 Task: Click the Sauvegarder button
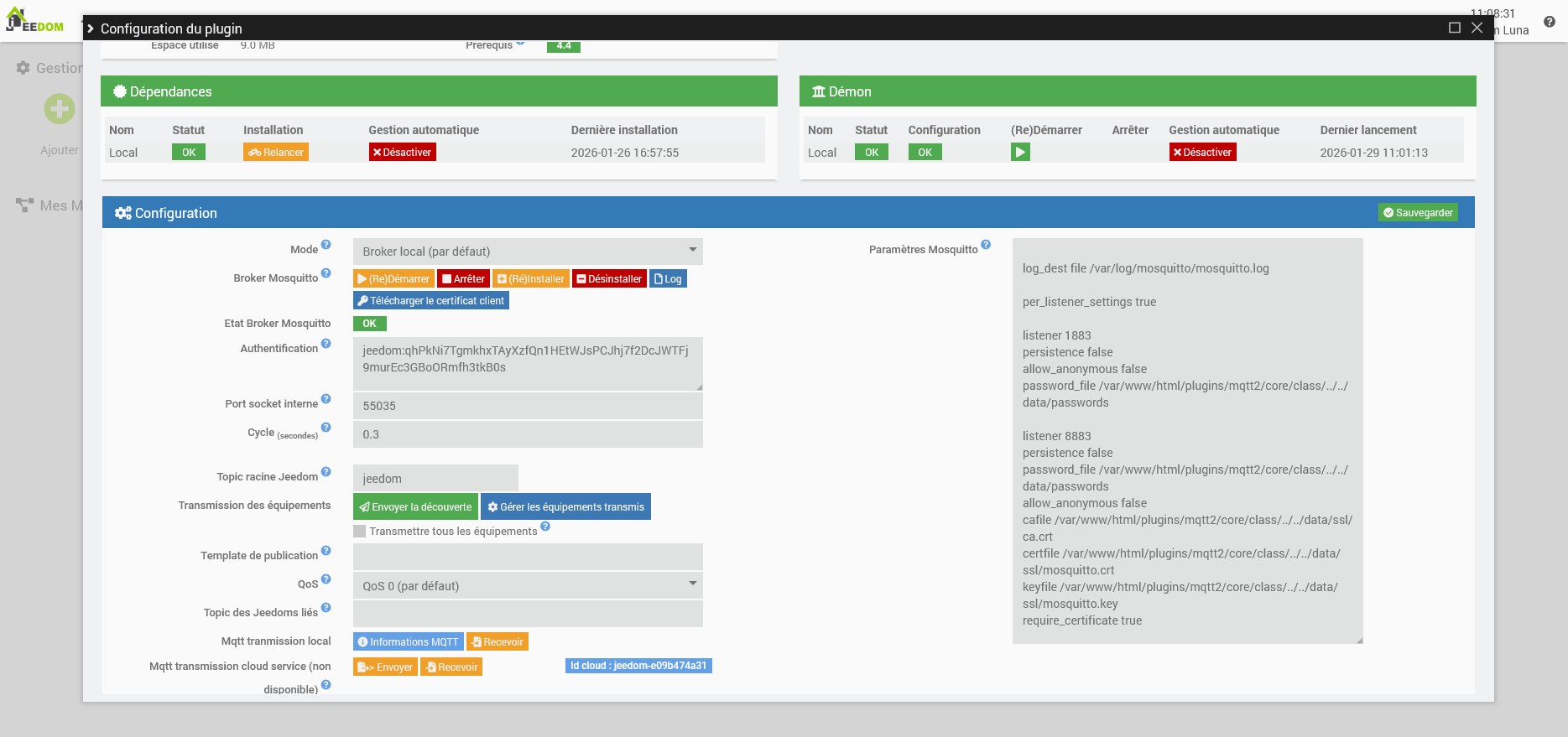point(1417,213)
